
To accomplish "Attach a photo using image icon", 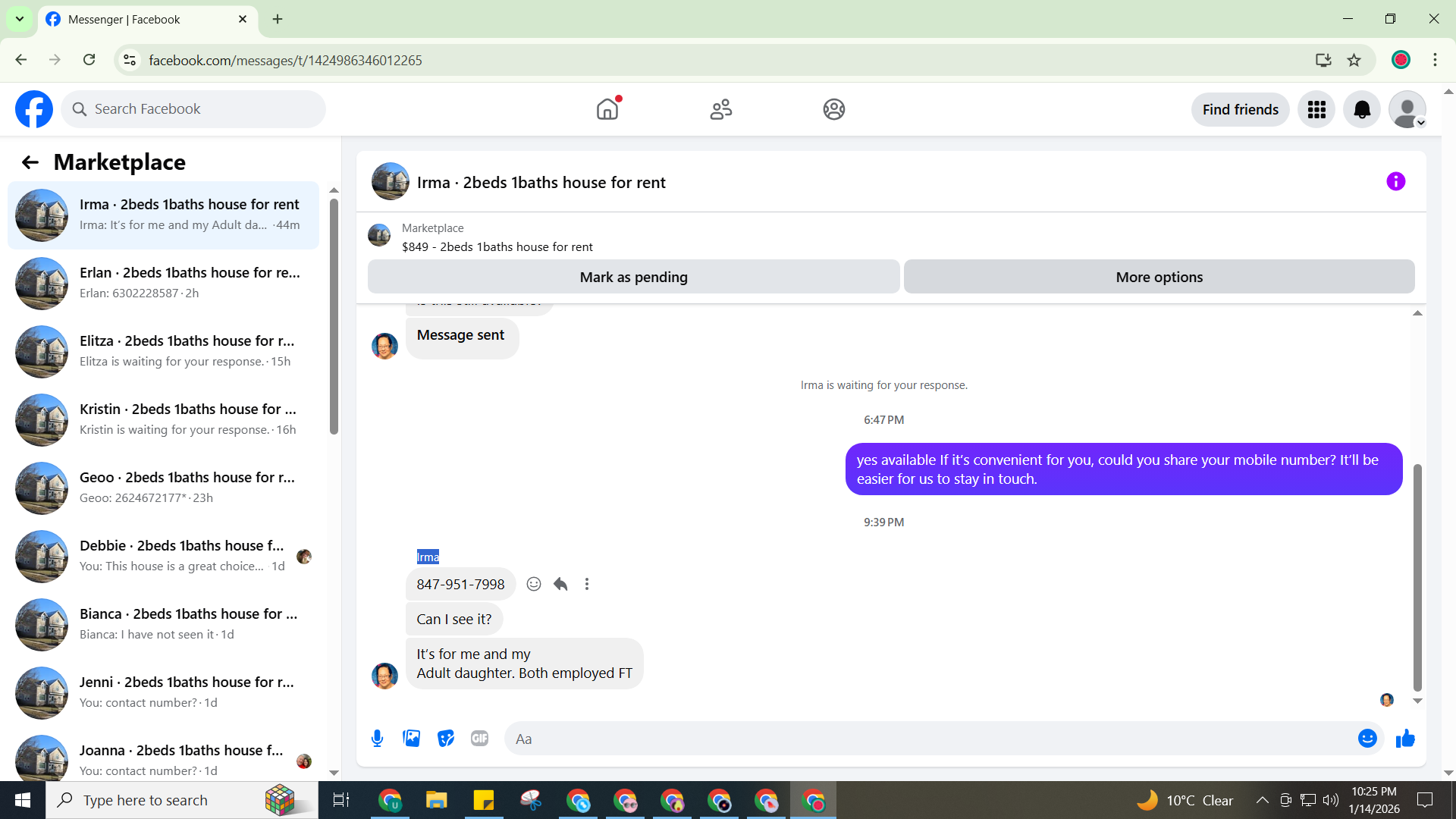I will click(x=411, y=739).
